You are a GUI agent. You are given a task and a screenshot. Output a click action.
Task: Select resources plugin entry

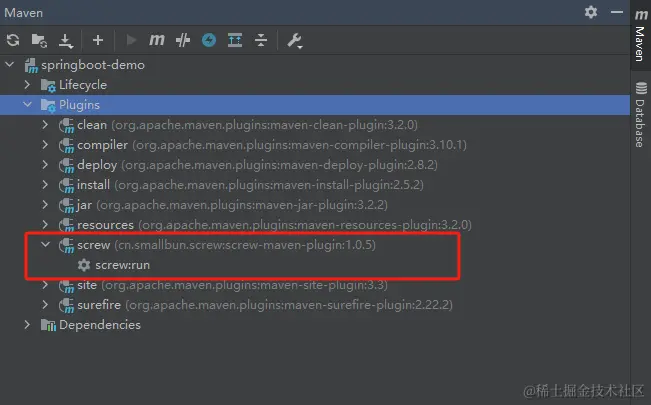tap(274, 225)
